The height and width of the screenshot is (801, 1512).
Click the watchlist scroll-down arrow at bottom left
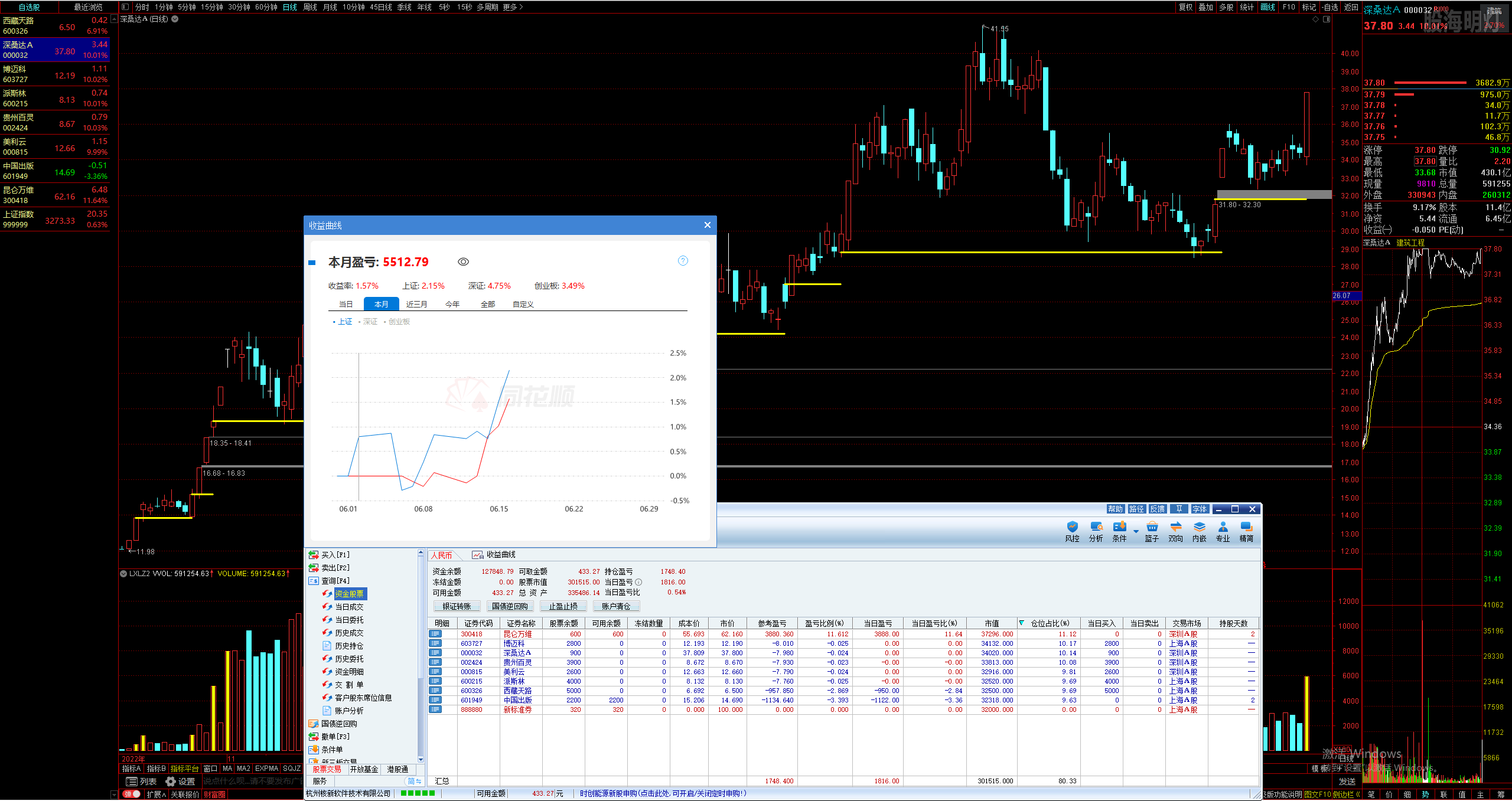[x=114, y=795]
